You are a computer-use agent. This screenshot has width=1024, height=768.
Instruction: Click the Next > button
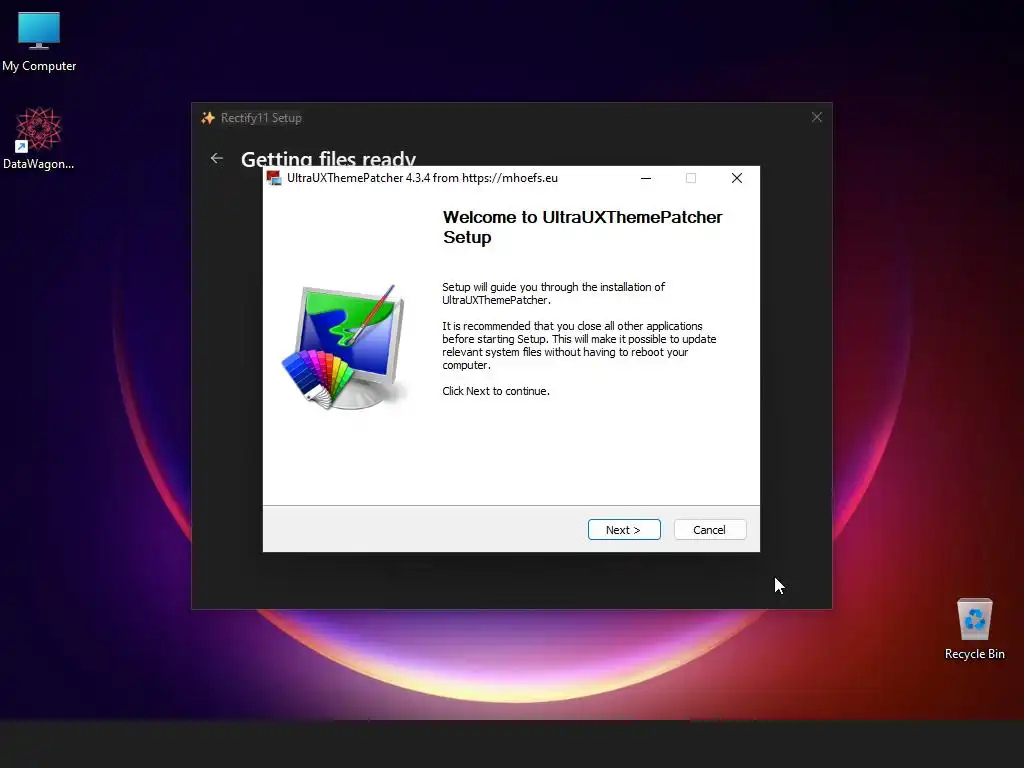point(624,530)
